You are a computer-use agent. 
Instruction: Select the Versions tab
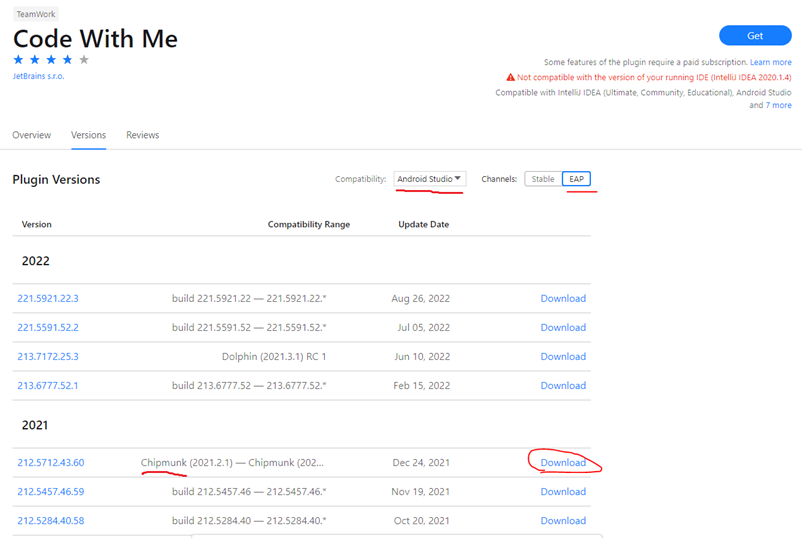(x=88, y=135)
